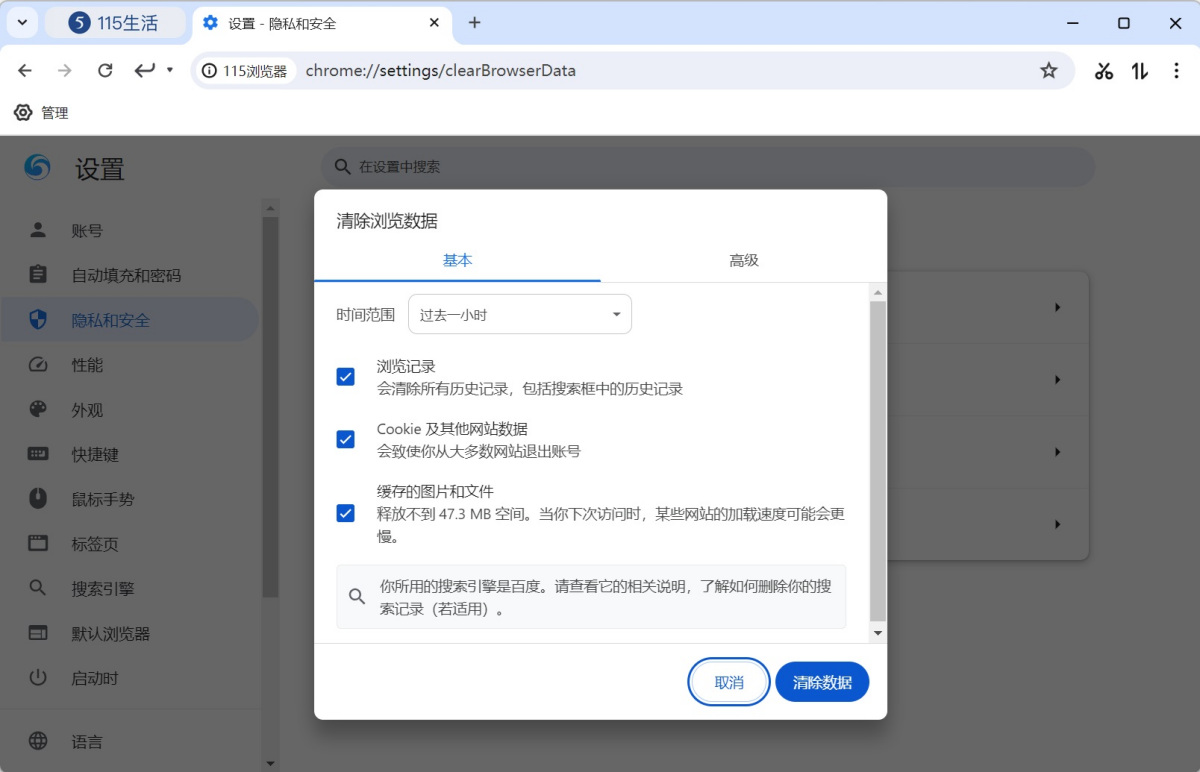Uncheck the 浏览记录 checkbox
1200x772 pixels.
(x=346, y=377)
